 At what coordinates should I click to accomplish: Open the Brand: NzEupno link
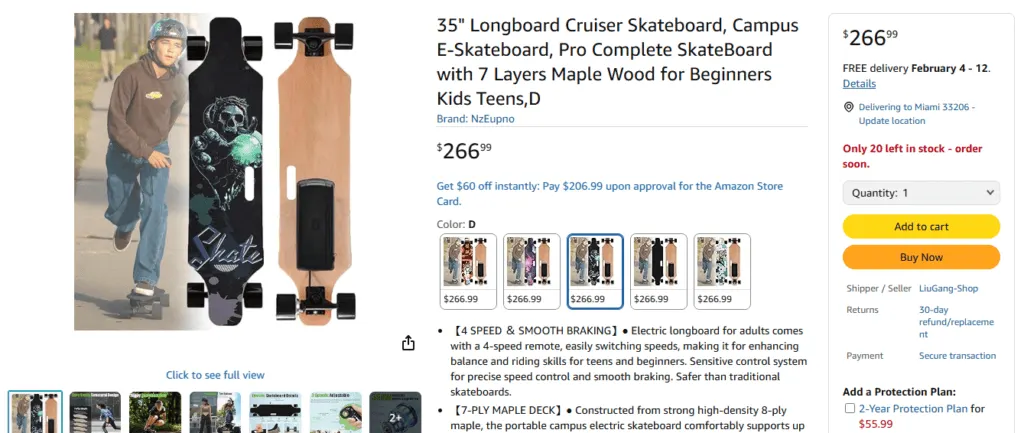click(x=476, y=118)
